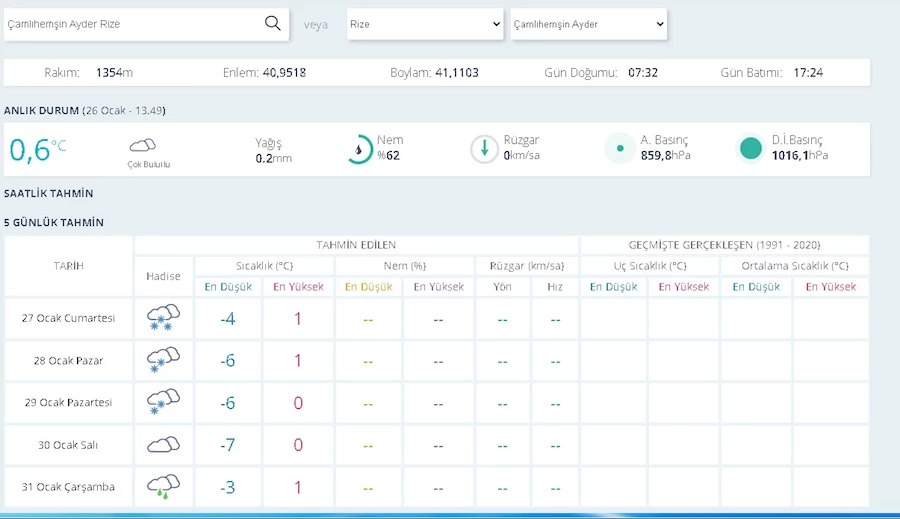Click the 31 Ocak Çarşamba date cell

point(68,487)
